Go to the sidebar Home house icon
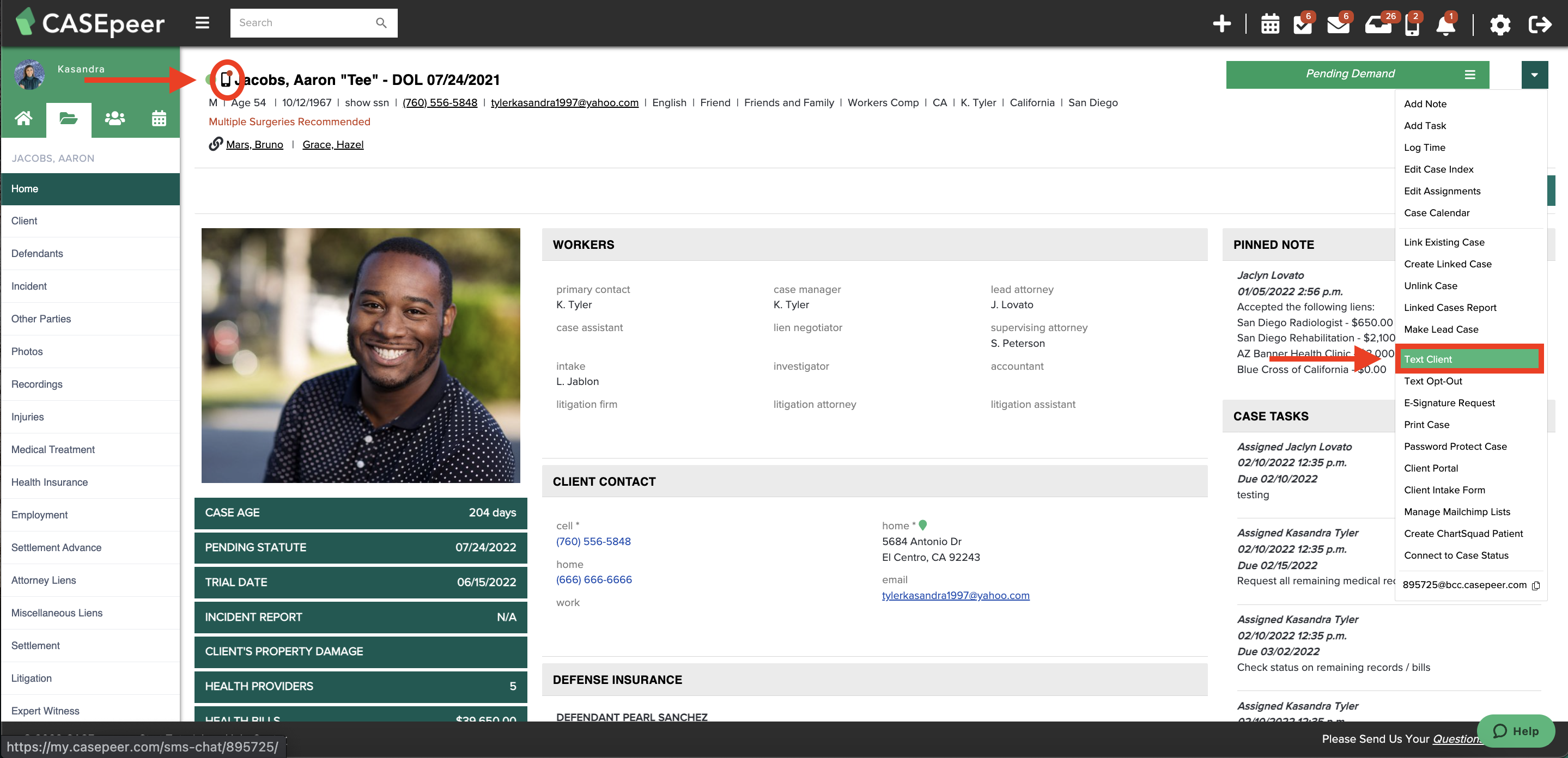The height and width of the screenshot is (758, 1568). coord(24,118)
